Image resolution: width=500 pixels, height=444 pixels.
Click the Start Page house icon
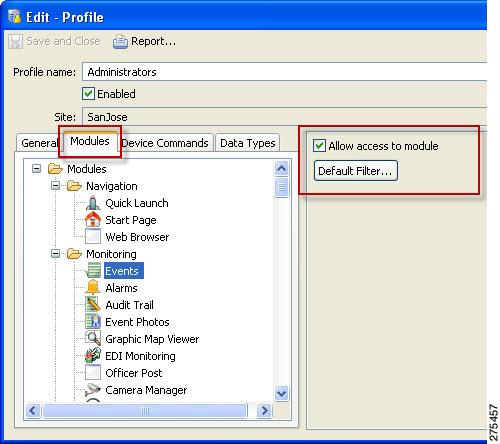click(93, 220)
